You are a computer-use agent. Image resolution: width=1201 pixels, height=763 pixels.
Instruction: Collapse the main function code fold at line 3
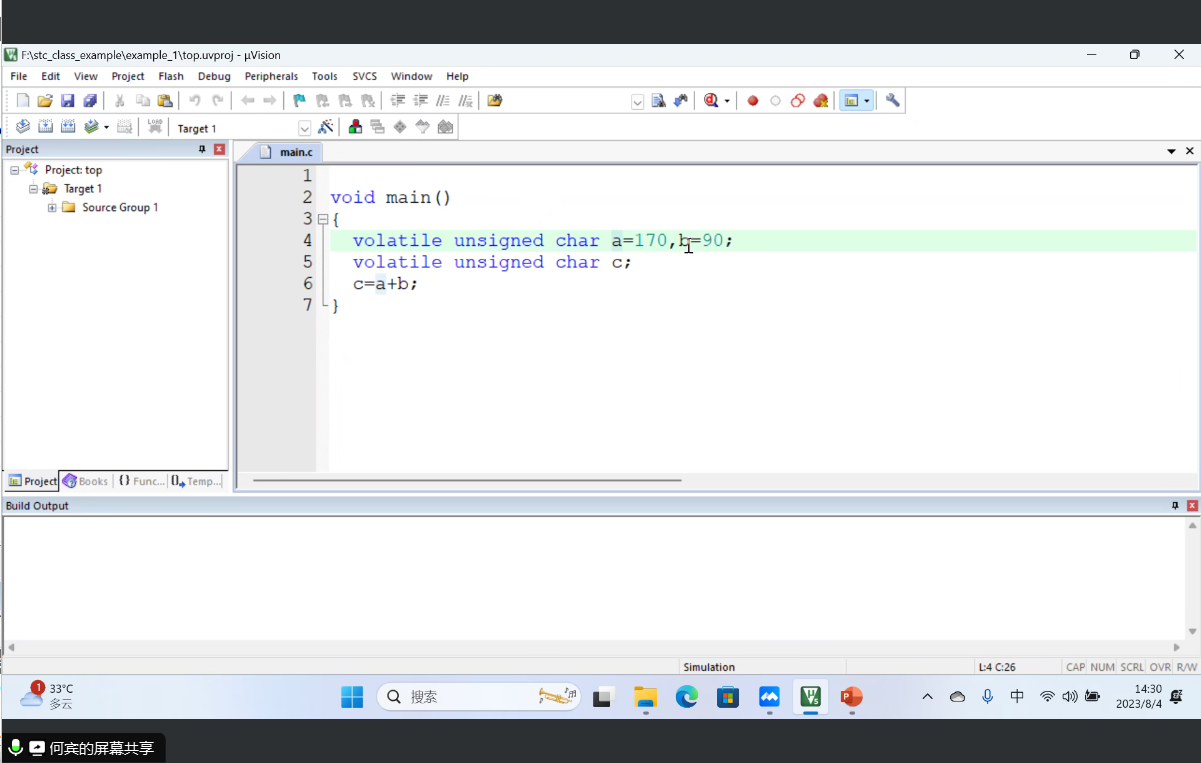click(322, 219)
